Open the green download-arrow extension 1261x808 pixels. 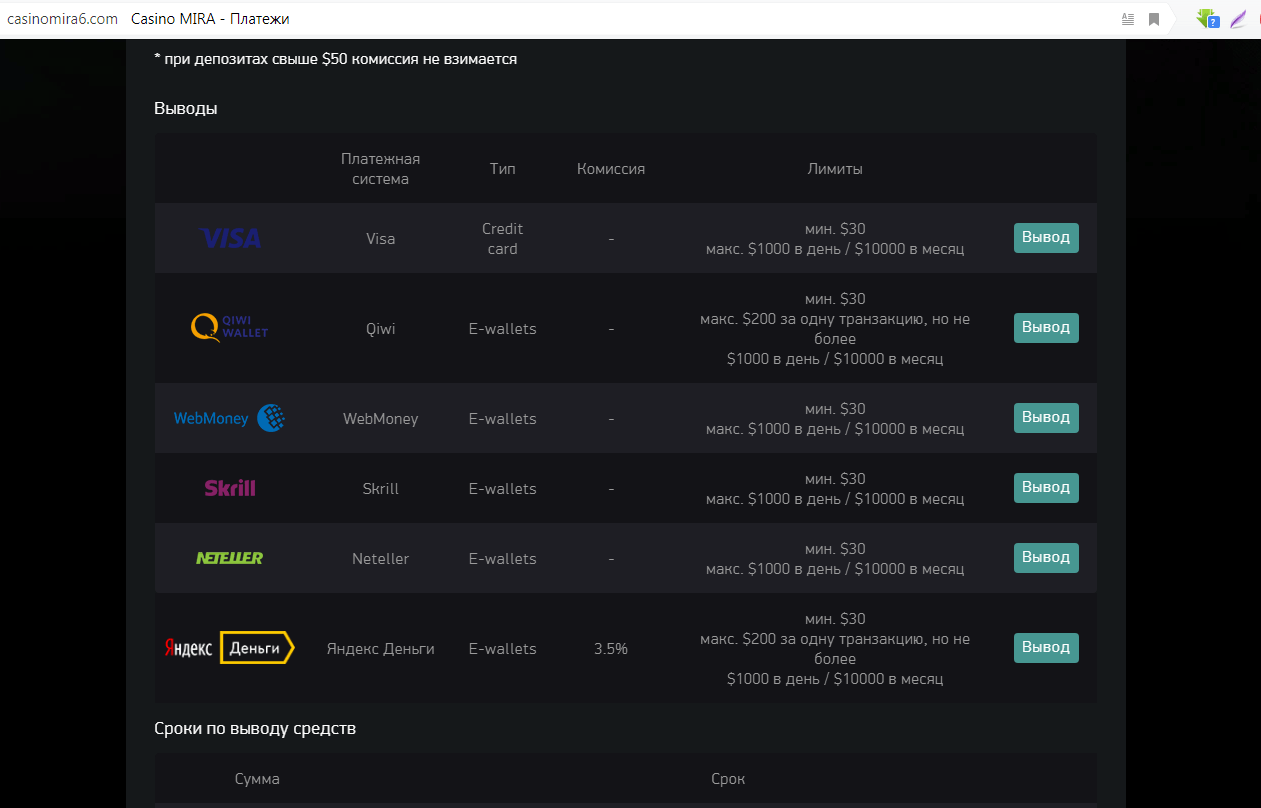click(1208, 19)
